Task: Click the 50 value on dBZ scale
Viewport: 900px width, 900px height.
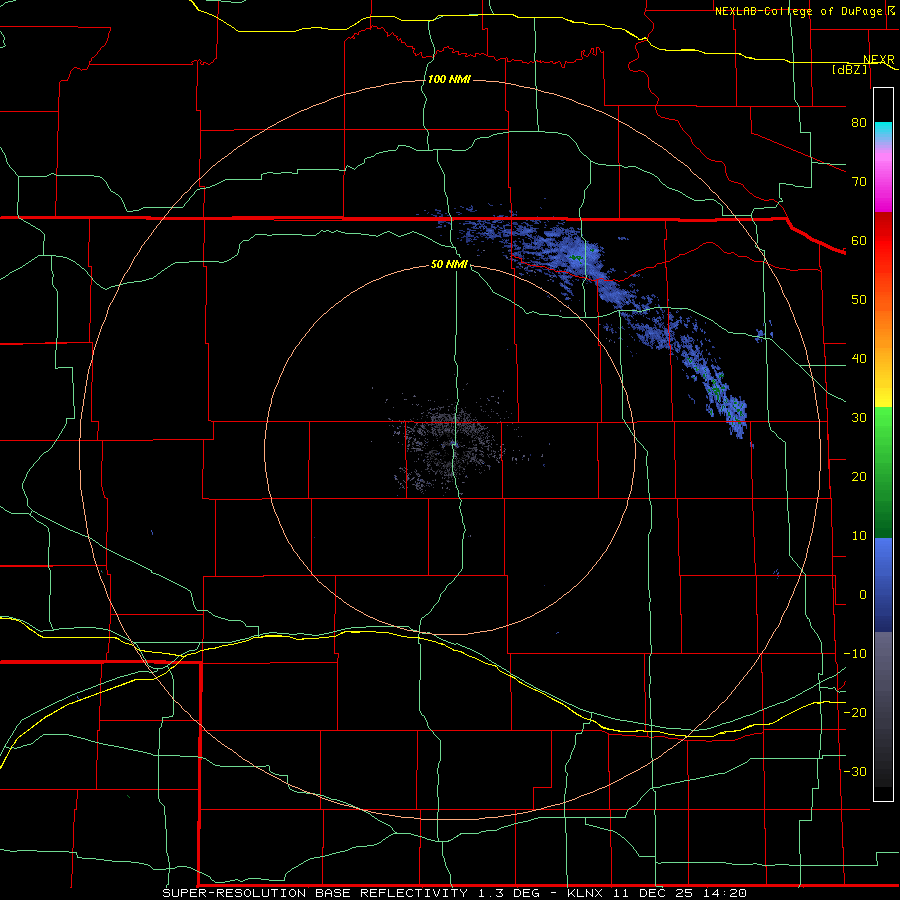Action: click(859, 300)
